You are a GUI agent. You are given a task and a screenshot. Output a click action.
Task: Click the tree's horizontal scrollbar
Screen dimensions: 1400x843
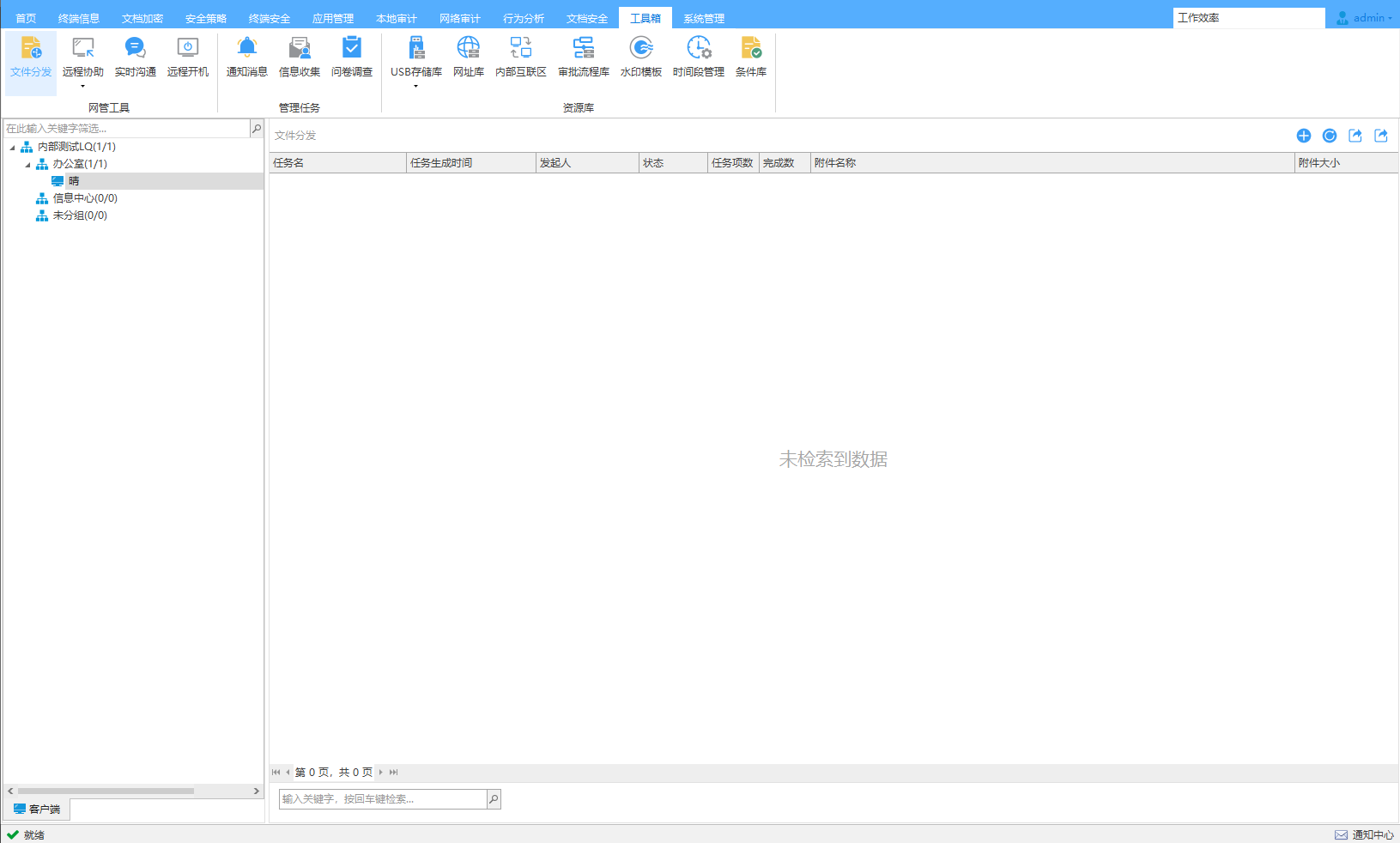pos(106,791)
